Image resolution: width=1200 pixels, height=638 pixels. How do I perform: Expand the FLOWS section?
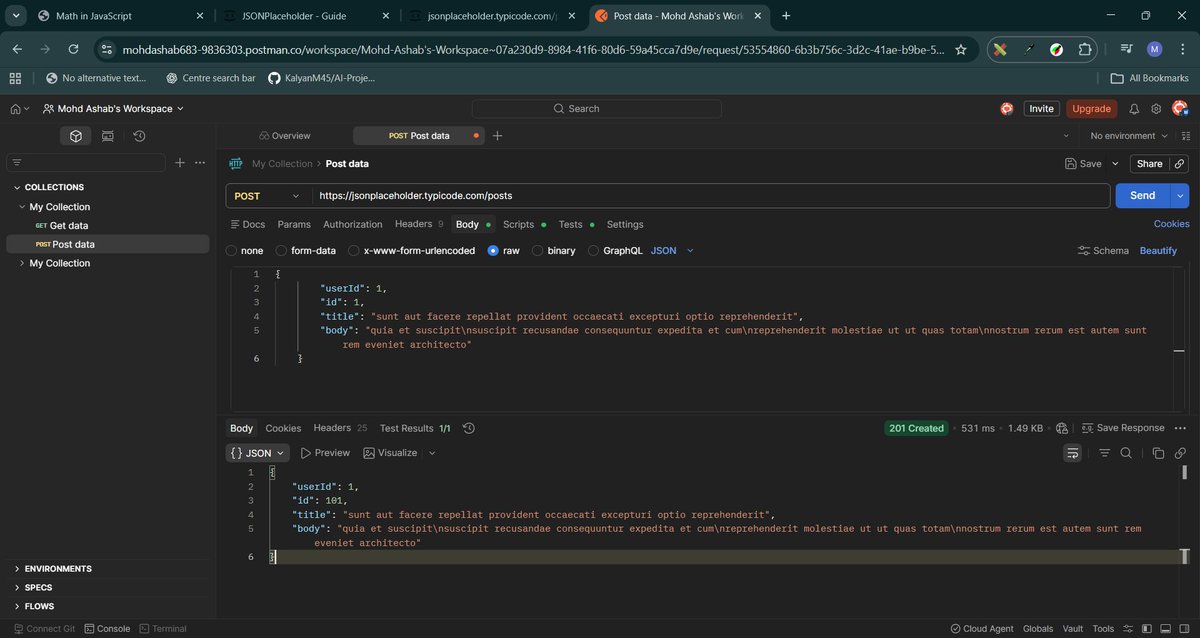coord(17,606)
